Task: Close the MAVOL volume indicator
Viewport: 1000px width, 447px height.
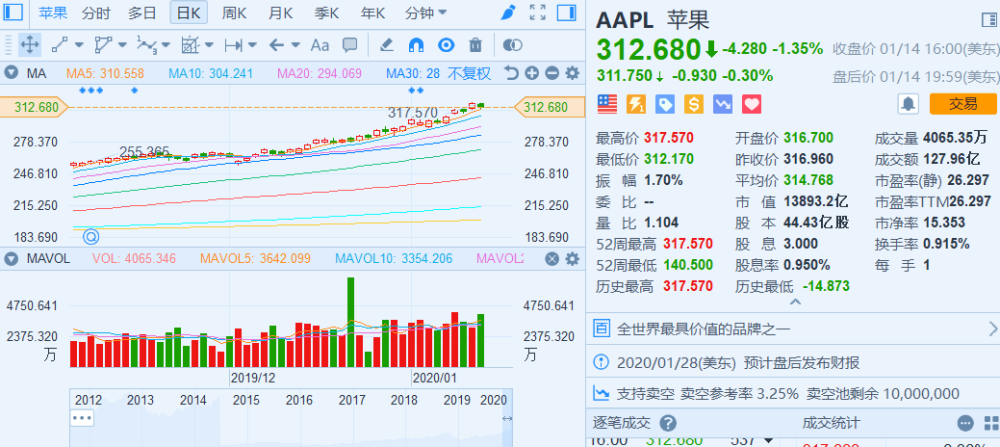Action: coord(552,258)
